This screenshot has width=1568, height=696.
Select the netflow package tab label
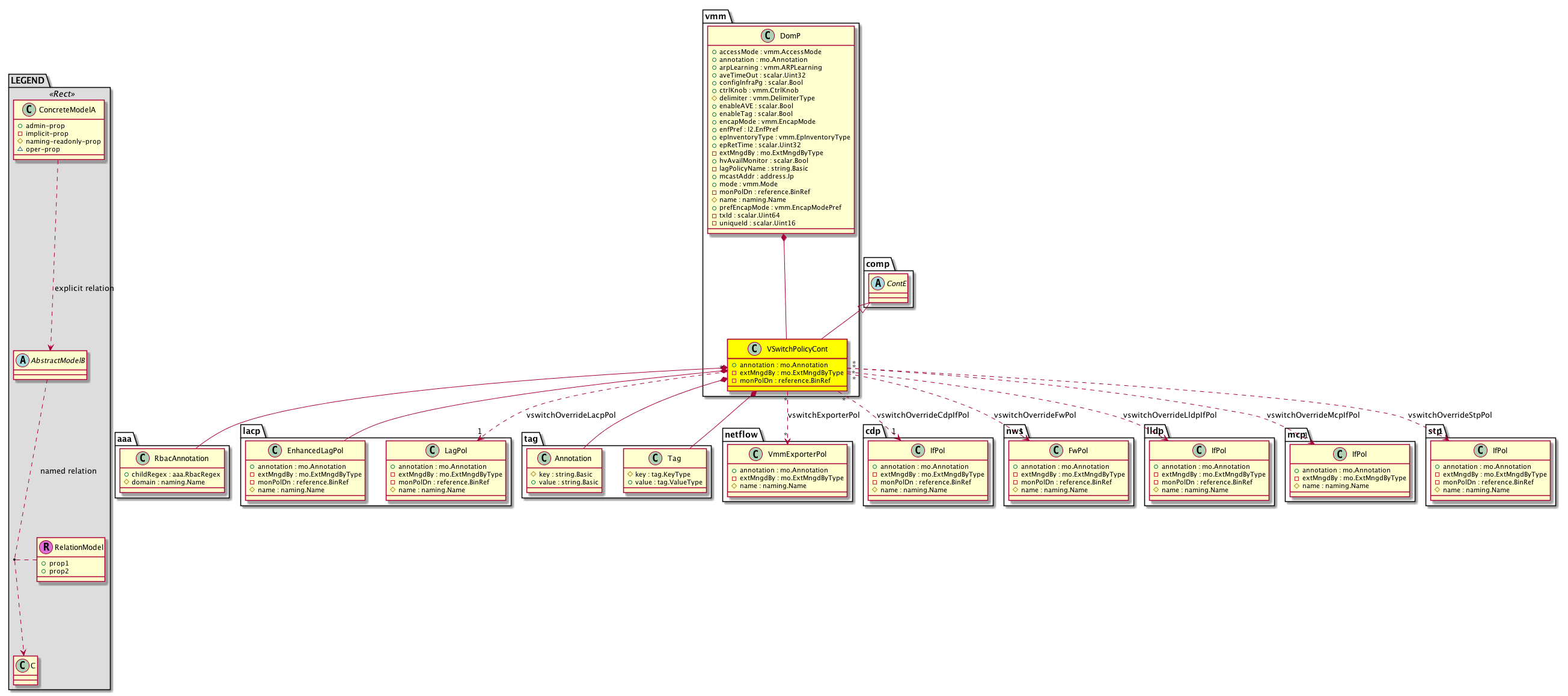(741, 435)
